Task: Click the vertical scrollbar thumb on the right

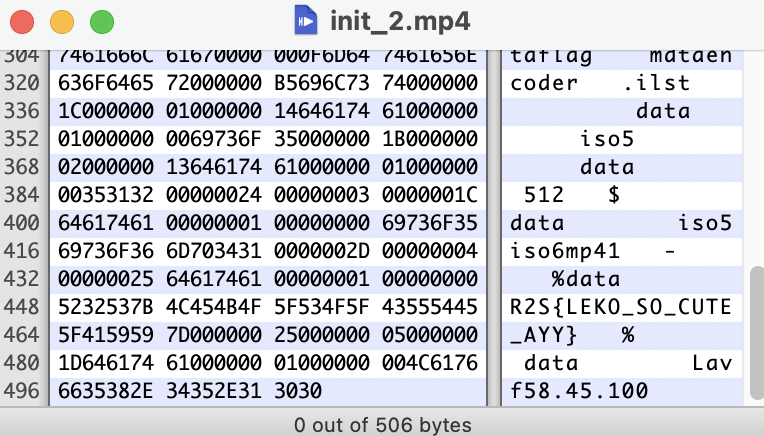Action: pos(755,330)
